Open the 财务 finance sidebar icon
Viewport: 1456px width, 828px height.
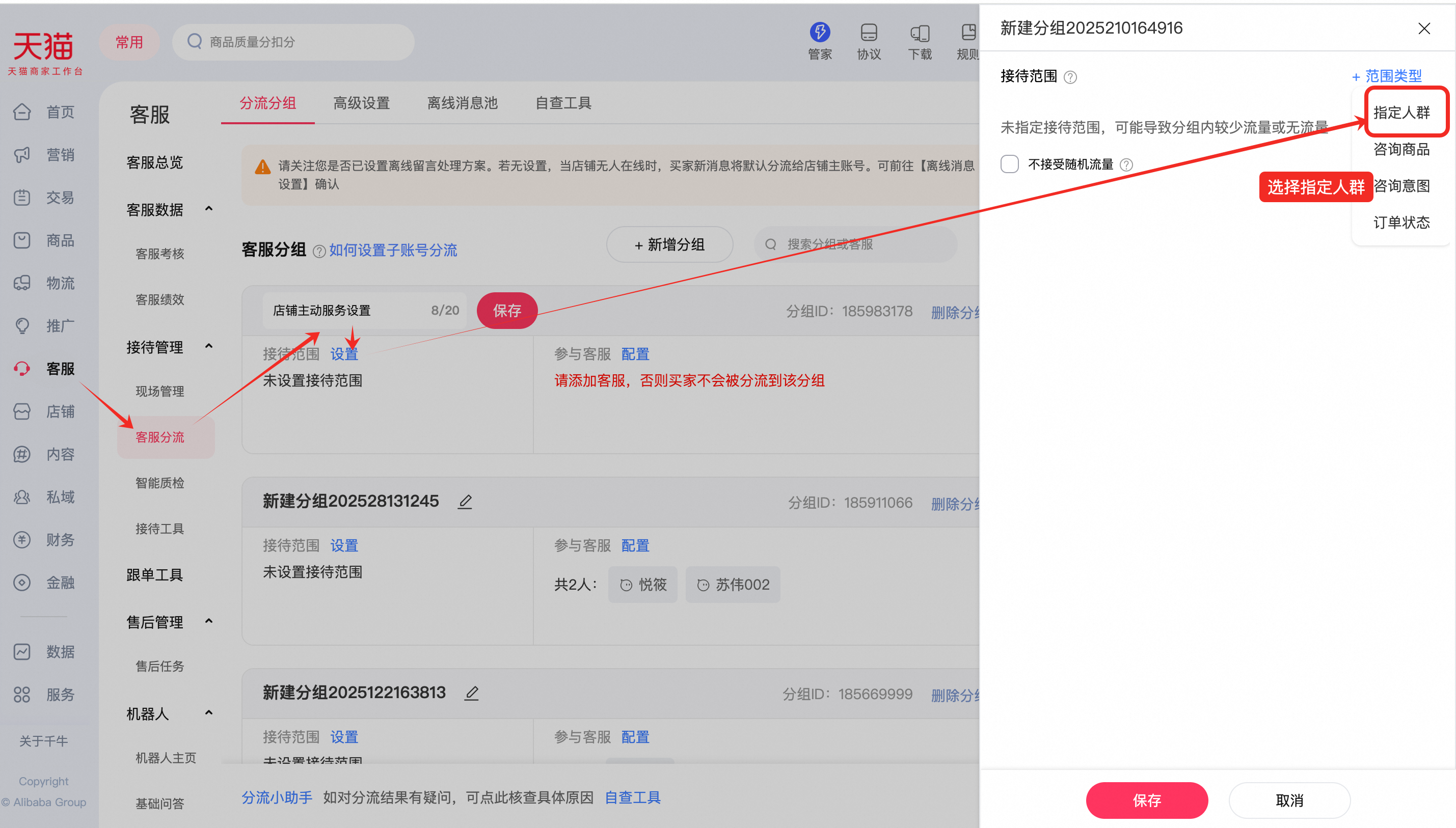click(21, 540)
